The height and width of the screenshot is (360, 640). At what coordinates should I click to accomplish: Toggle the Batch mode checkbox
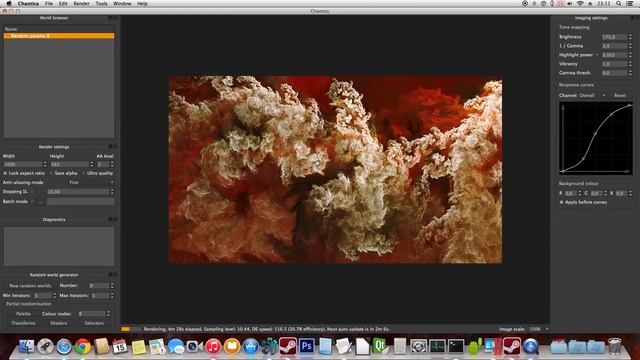(x=32, y=201)
